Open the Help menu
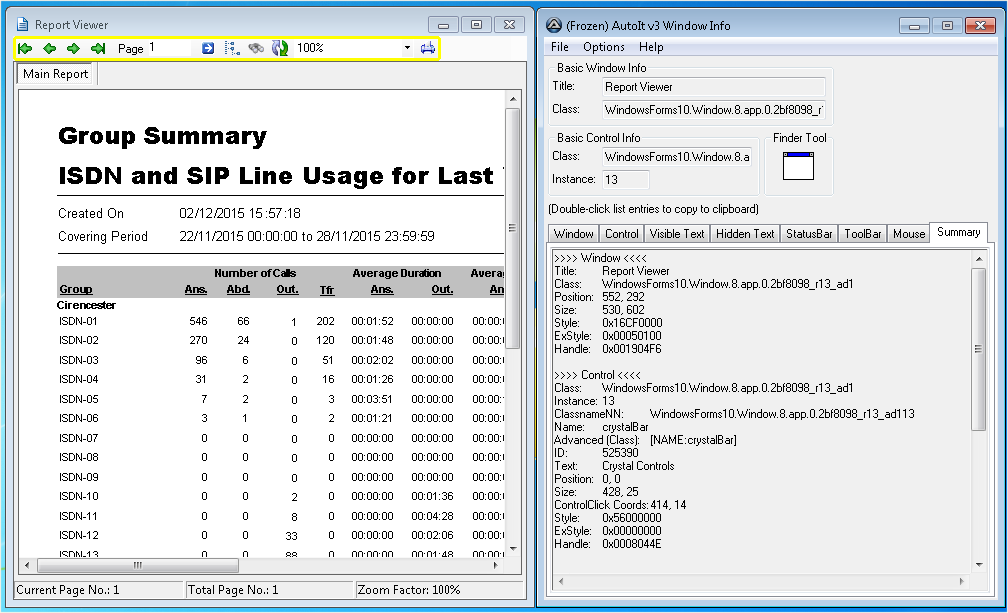1008x613 pixels. click(651, 47)
